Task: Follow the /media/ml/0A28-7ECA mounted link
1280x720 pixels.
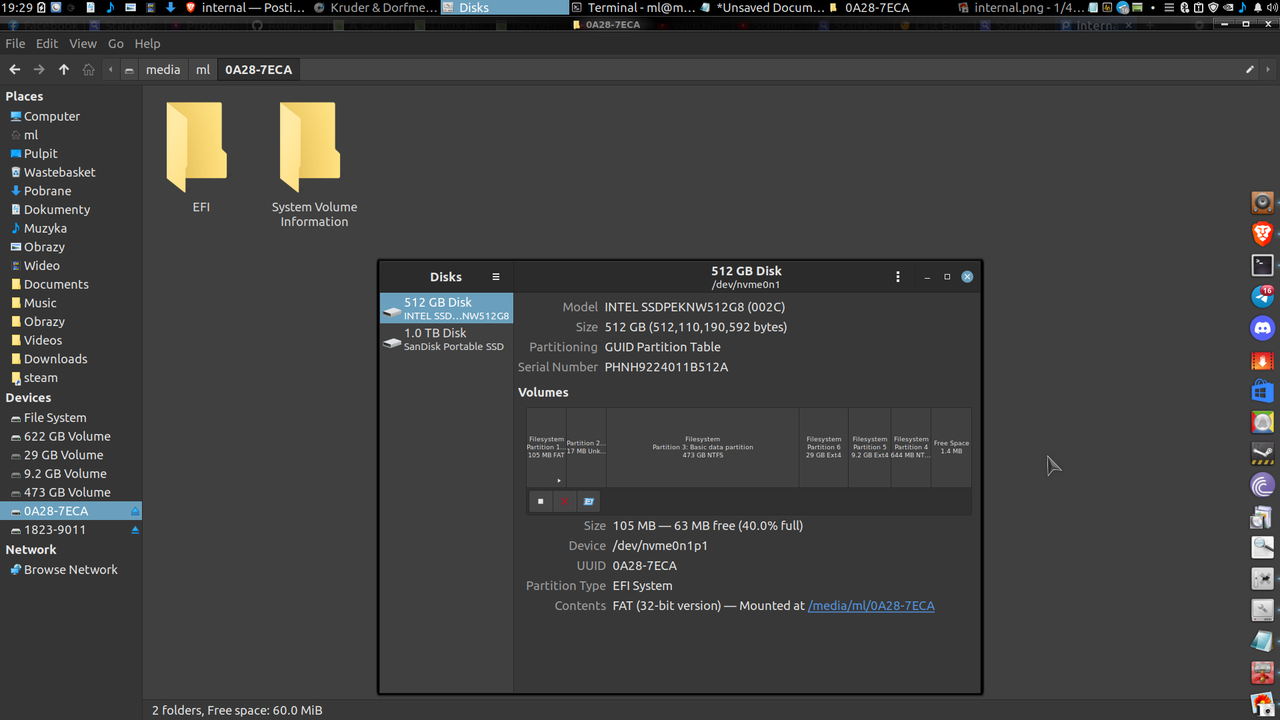Action: [x=870, y=605]
